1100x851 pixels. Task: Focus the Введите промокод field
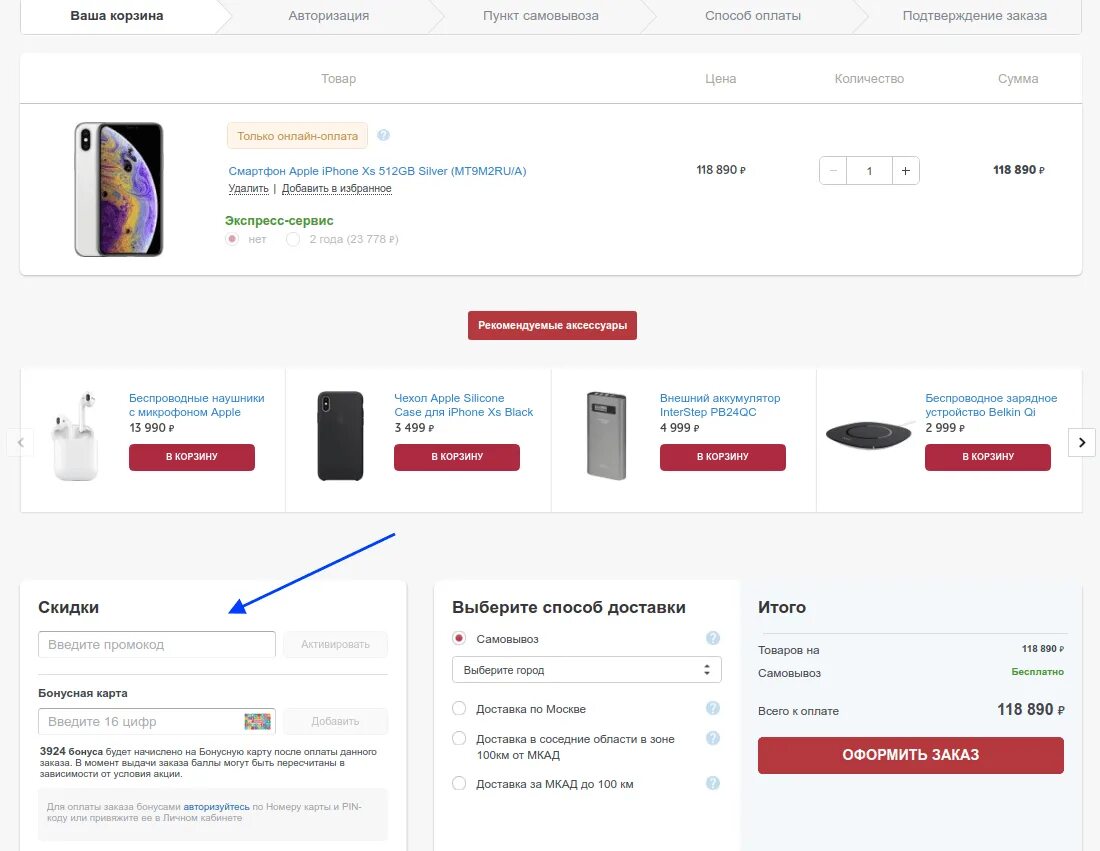coord(157,645)
